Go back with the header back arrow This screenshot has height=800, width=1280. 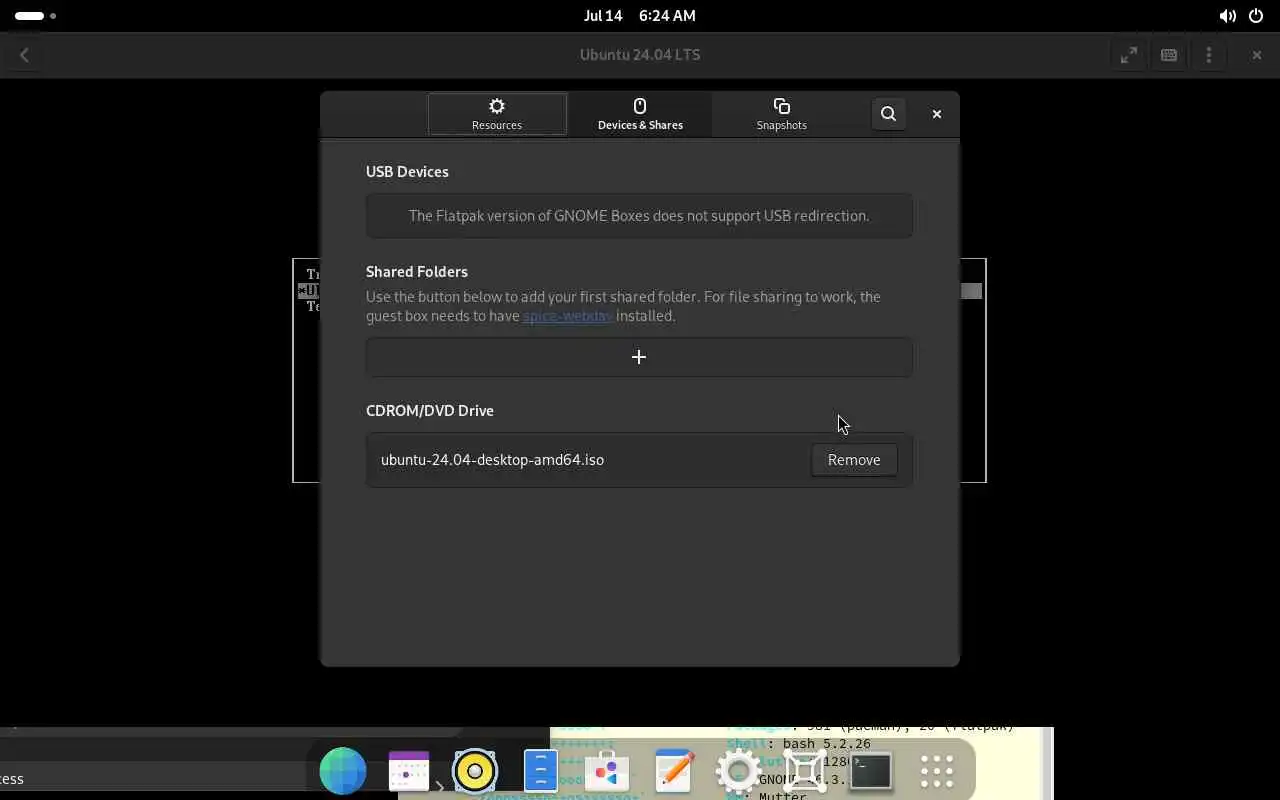tap(24, 55)
